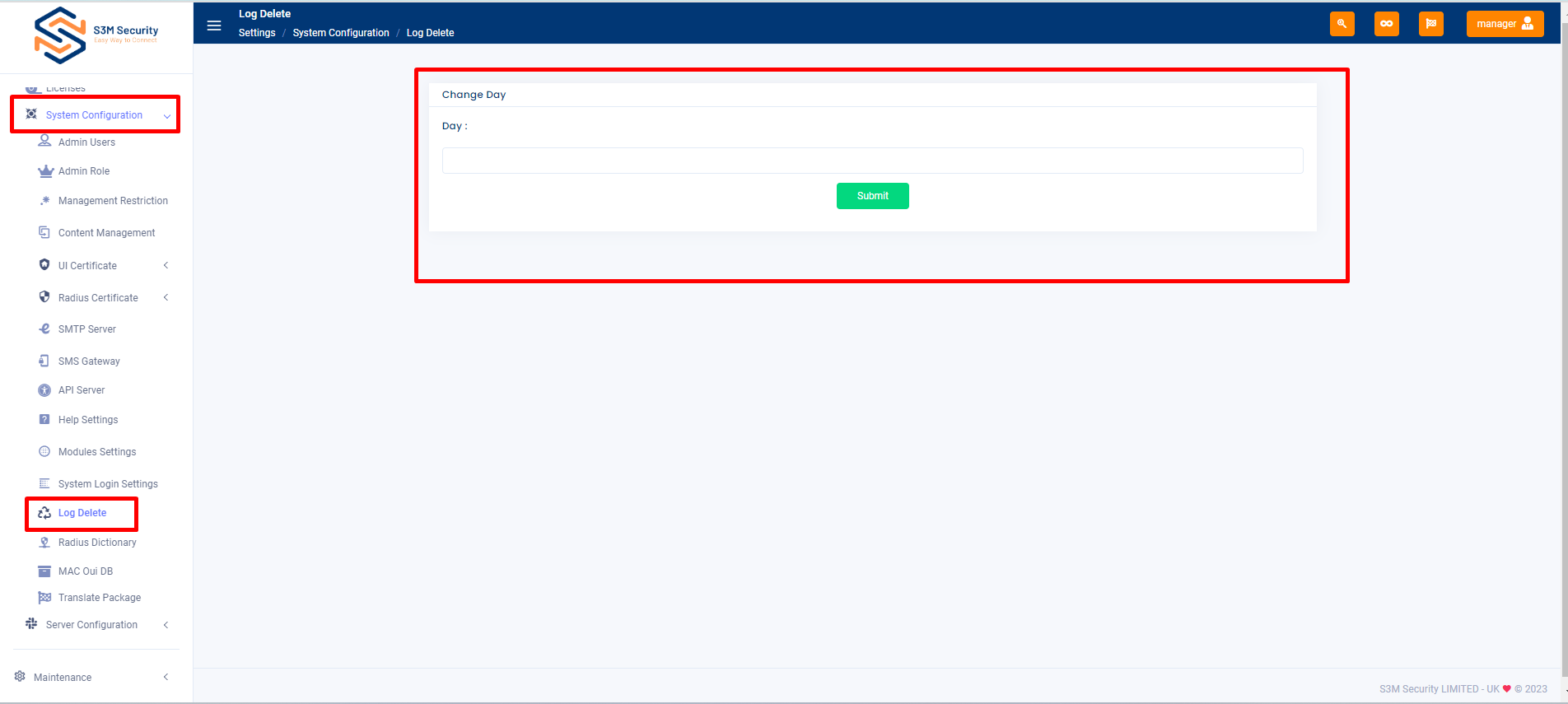Viewport: 1568px width, 704px height.
Task: Click the Log Delete recycle icon
Action: click(x=44, y=512)
